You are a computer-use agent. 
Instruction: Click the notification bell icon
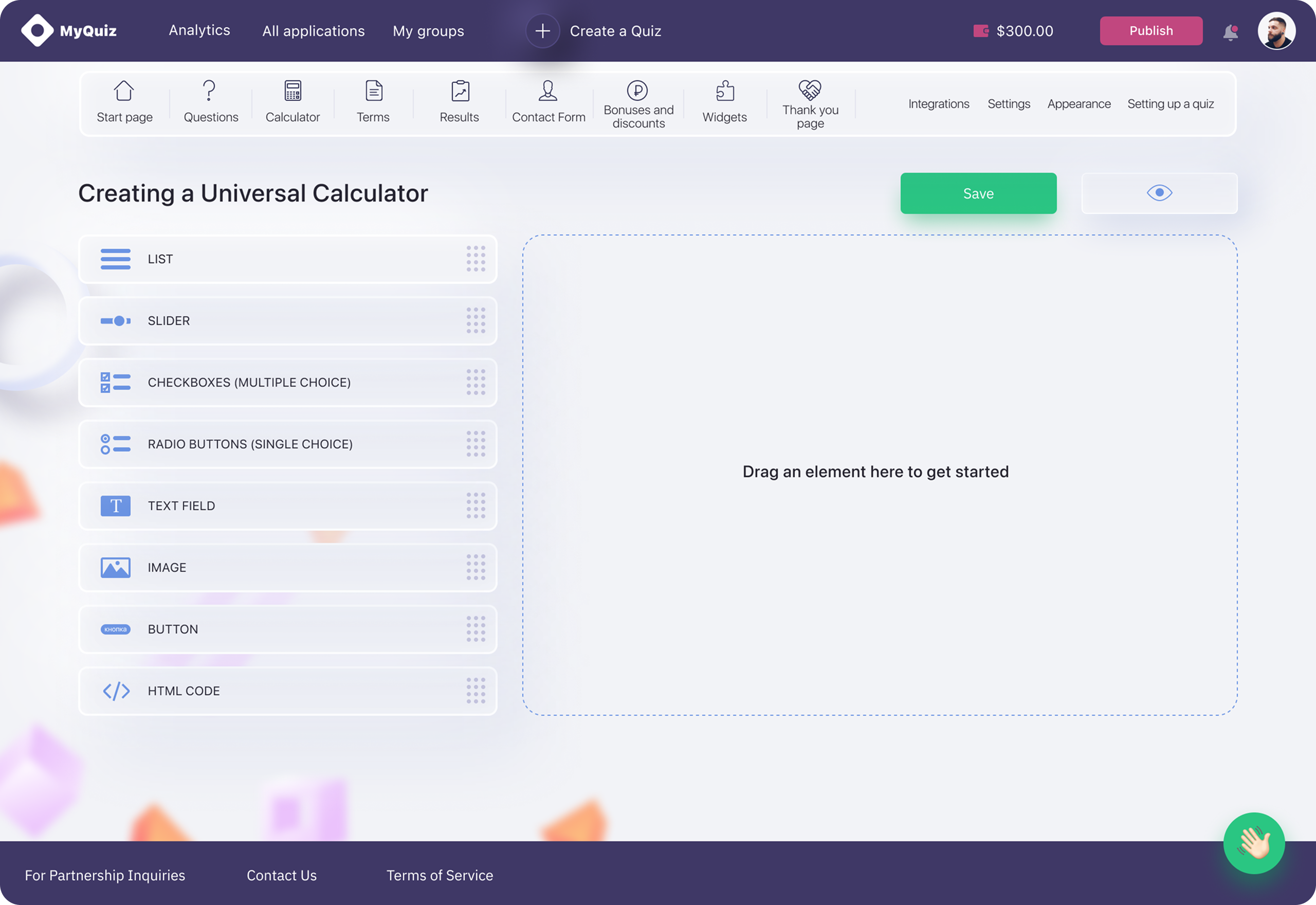tap(1230, 32)
